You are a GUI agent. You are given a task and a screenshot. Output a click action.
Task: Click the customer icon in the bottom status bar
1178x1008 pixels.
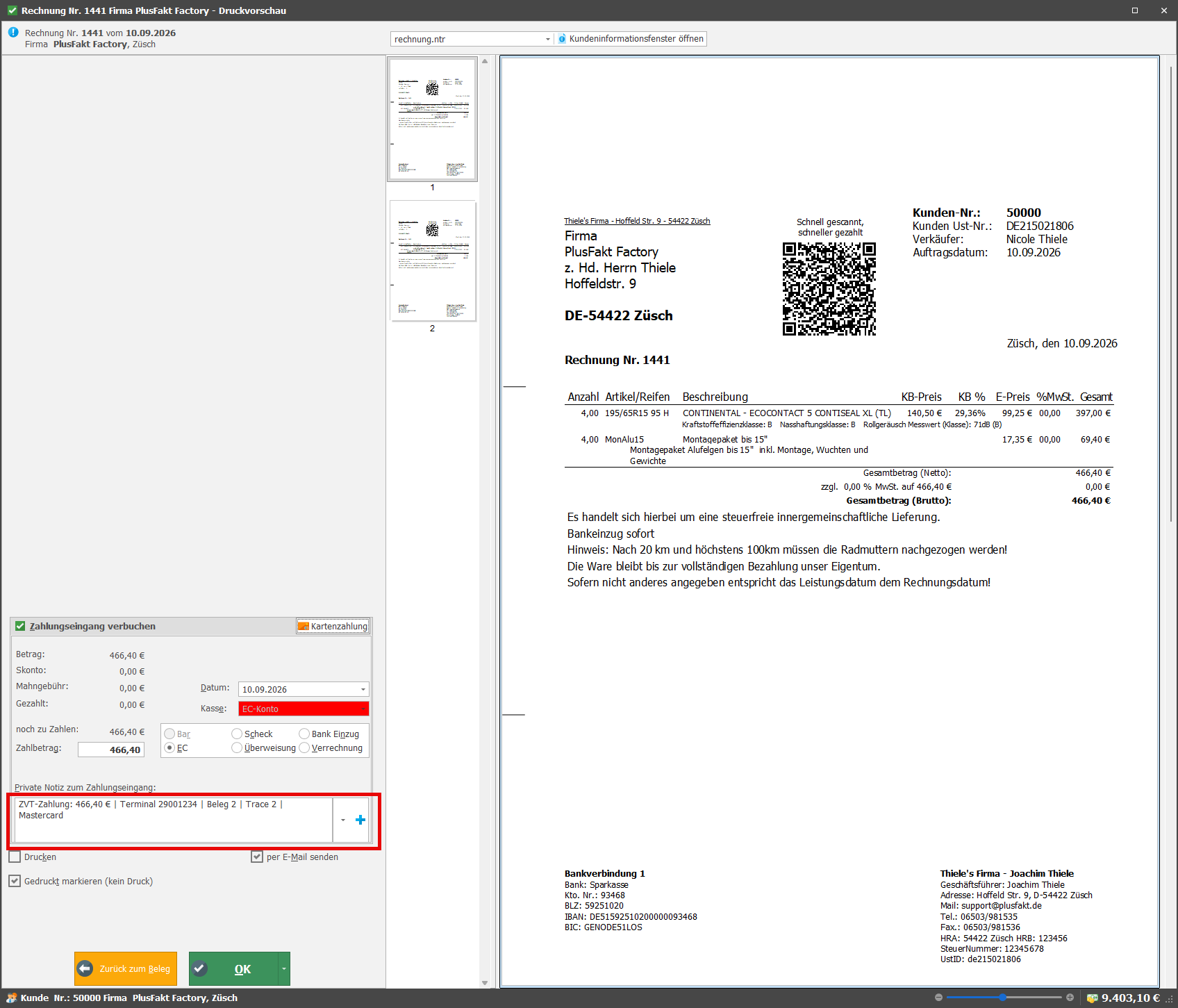pyautogui.click(x=11, y=998)
